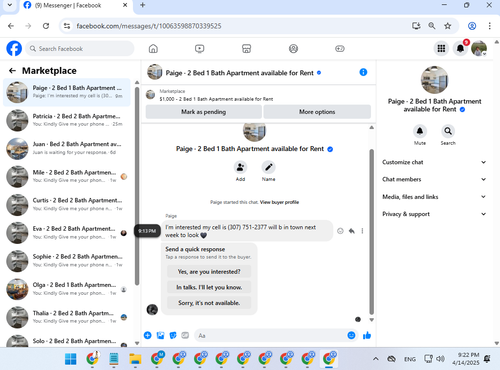Focus the Search Facebook field

click(80, 49)
